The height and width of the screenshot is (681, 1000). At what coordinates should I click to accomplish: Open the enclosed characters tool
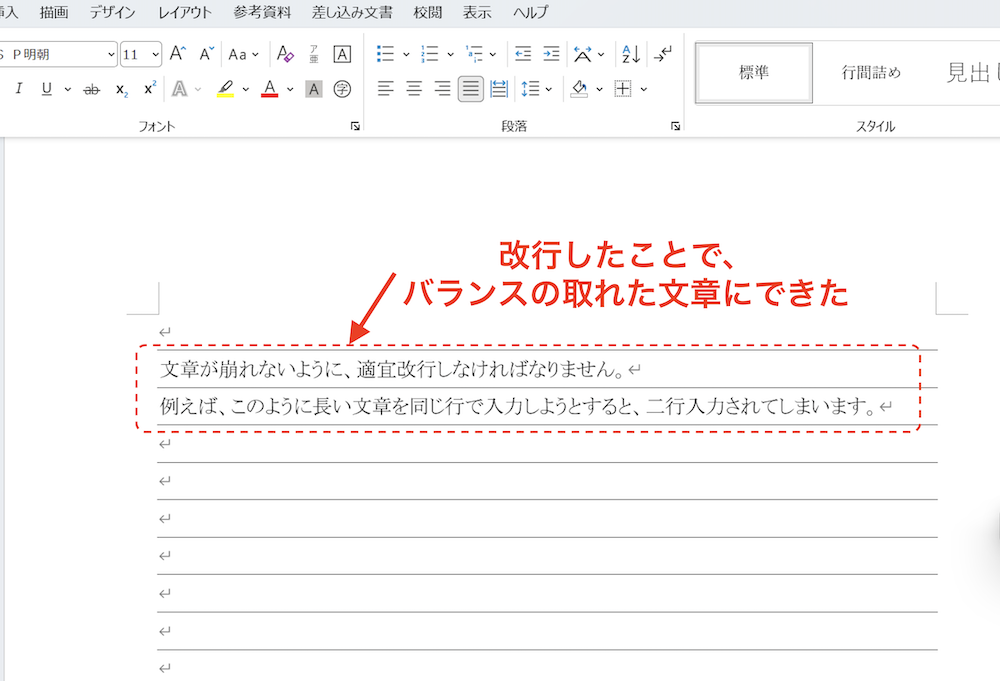342,89
